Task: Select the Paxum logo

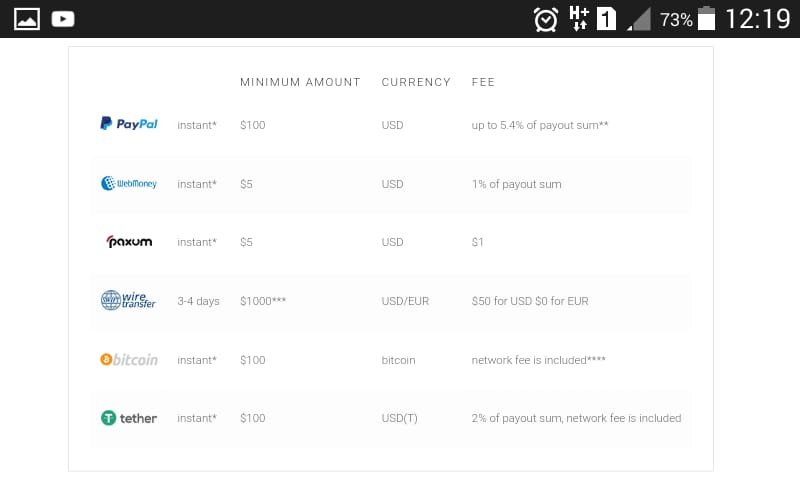Action: pos(129,241)
